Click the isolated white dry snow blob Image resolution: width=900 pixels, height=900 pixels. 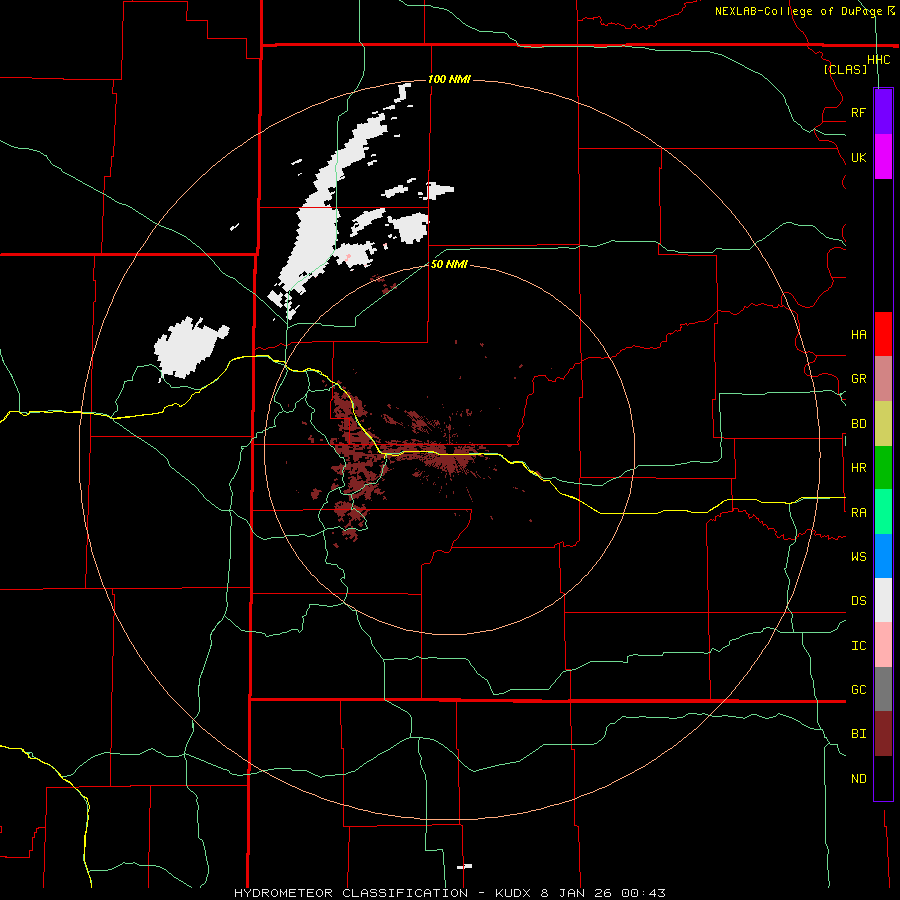click(x=189, y=347)
